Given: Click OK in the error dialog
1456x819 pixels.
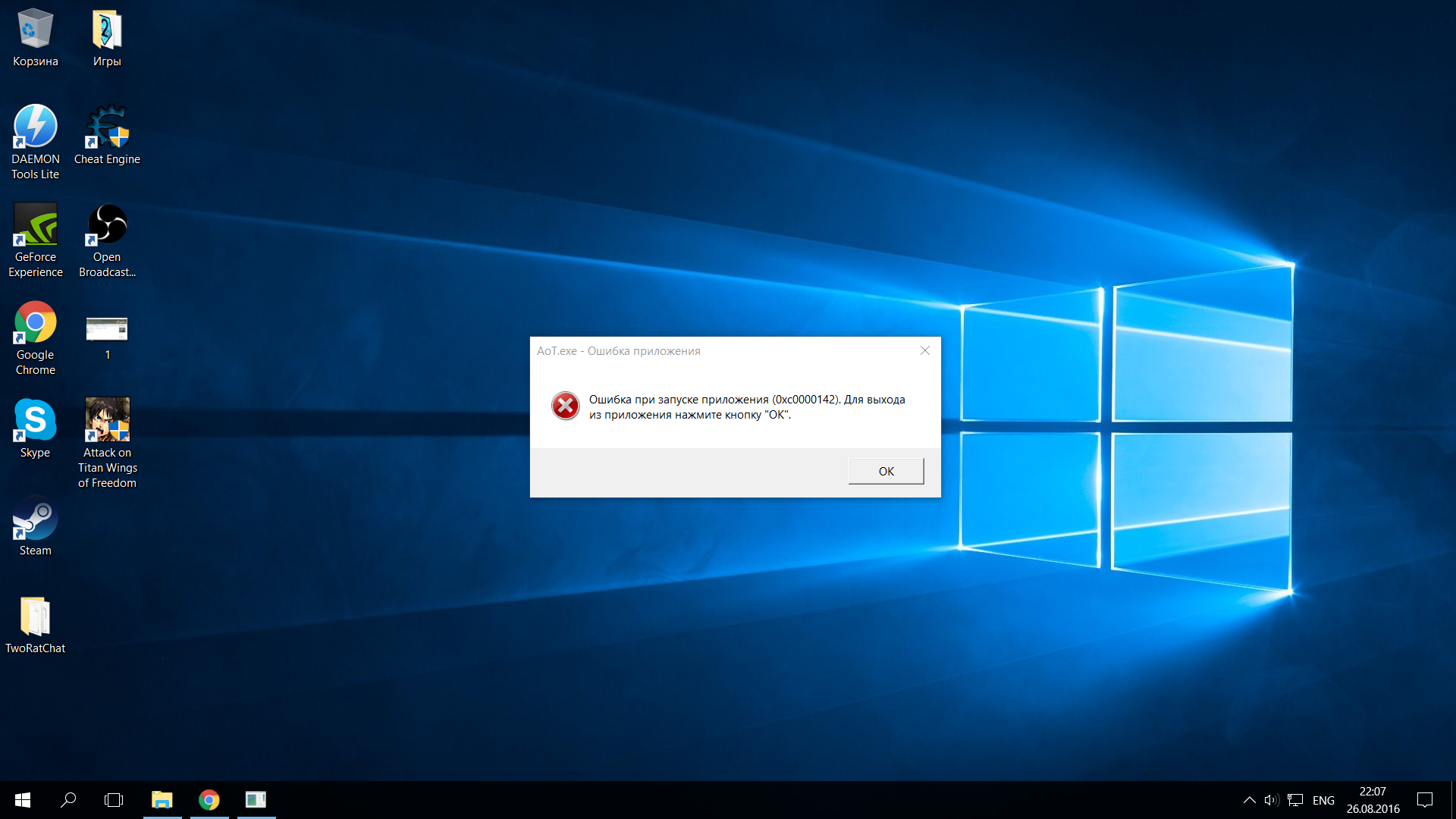Looking at the screenshot, I should [x=886, y=471].
